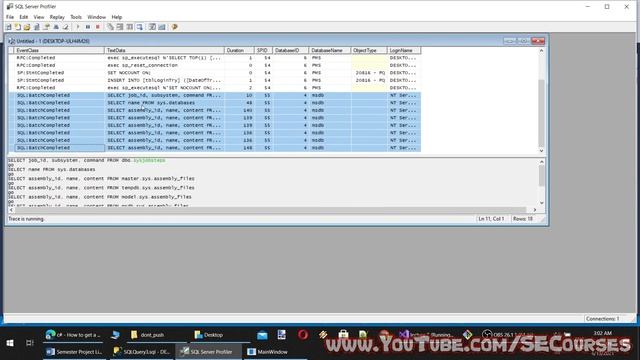640x360 pixels.
Task: Click the 'Ln 11, Col 1' status entry
Action: click(x=491, y=219)
